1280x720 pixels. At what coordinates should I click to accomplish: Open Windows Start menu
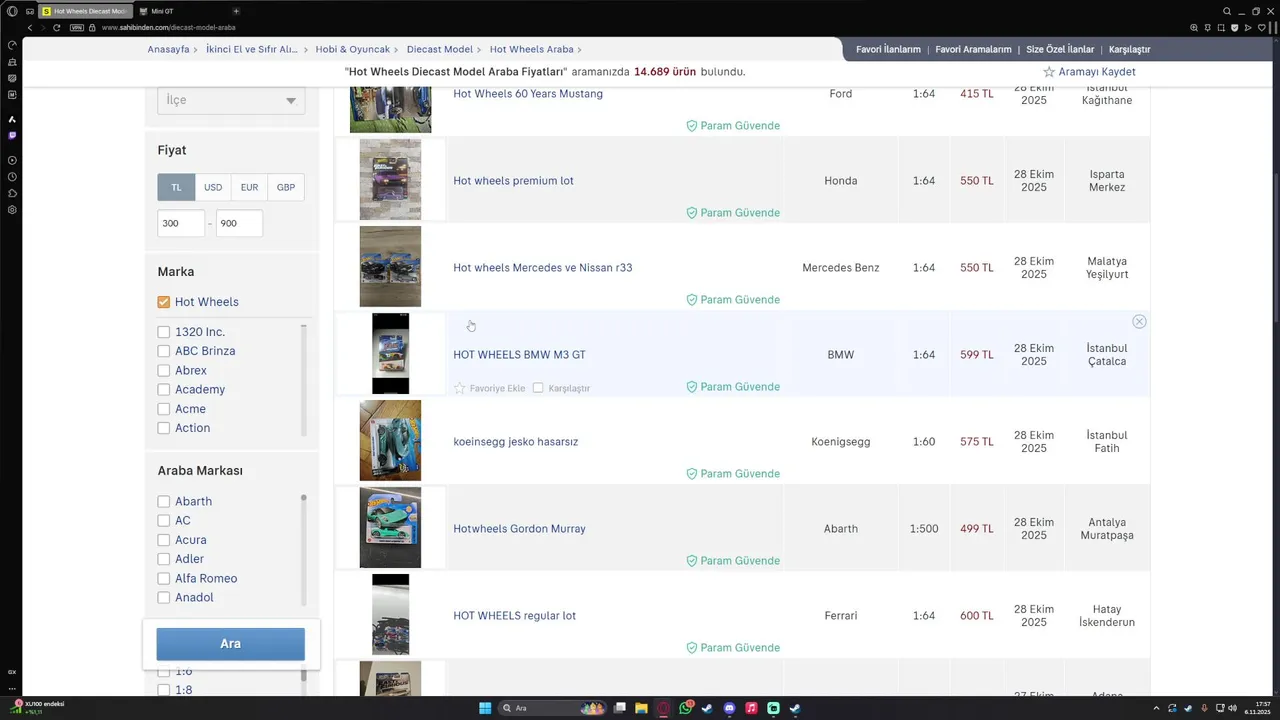(x=485, y=708)
